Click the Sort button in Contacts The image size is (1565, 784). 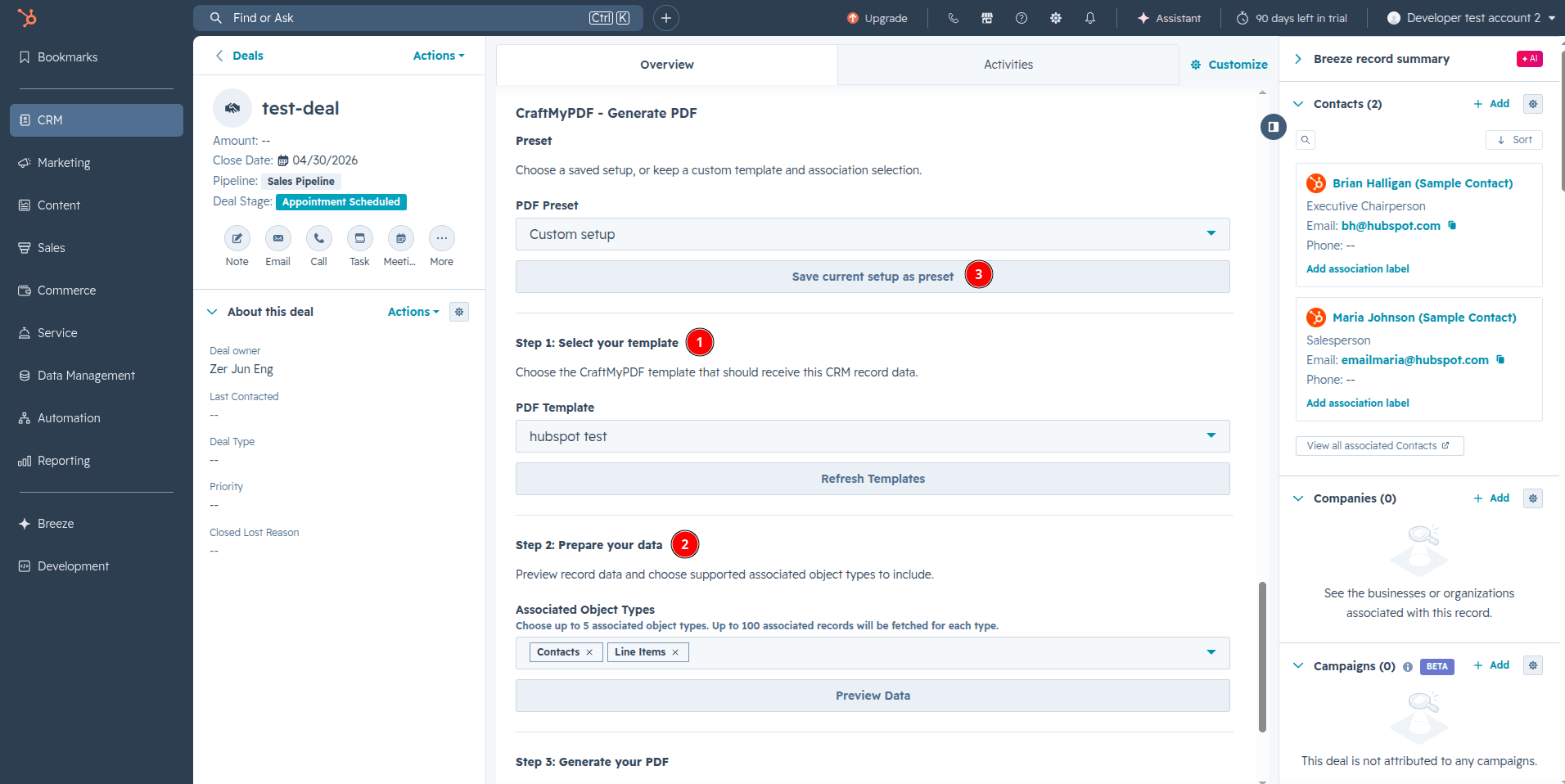click(x=1514, y=140)
